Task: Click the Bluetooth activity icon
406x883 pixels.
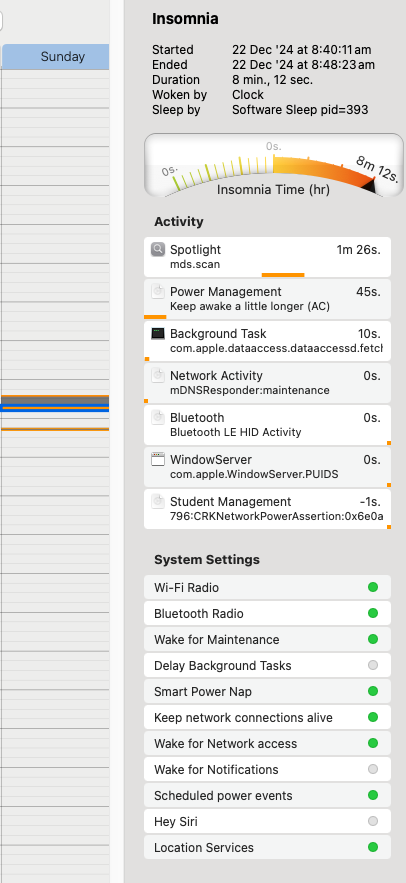Action: 158,417
